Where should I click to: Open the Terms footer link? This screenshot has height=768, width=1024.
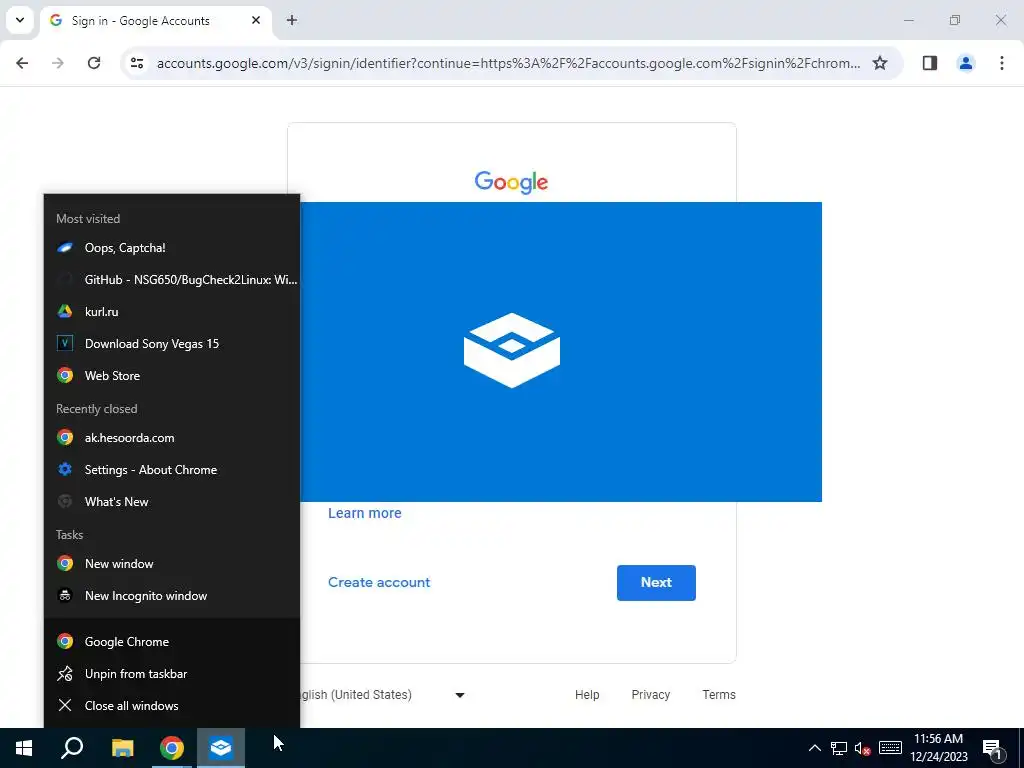pos(719,694)
